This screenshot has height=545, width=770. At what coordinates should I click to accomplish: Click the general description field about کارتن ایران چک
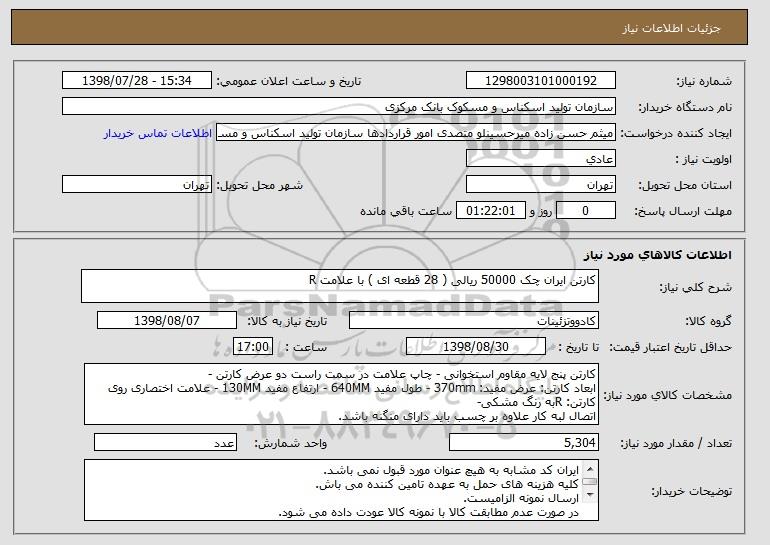(x=340, y=286)
